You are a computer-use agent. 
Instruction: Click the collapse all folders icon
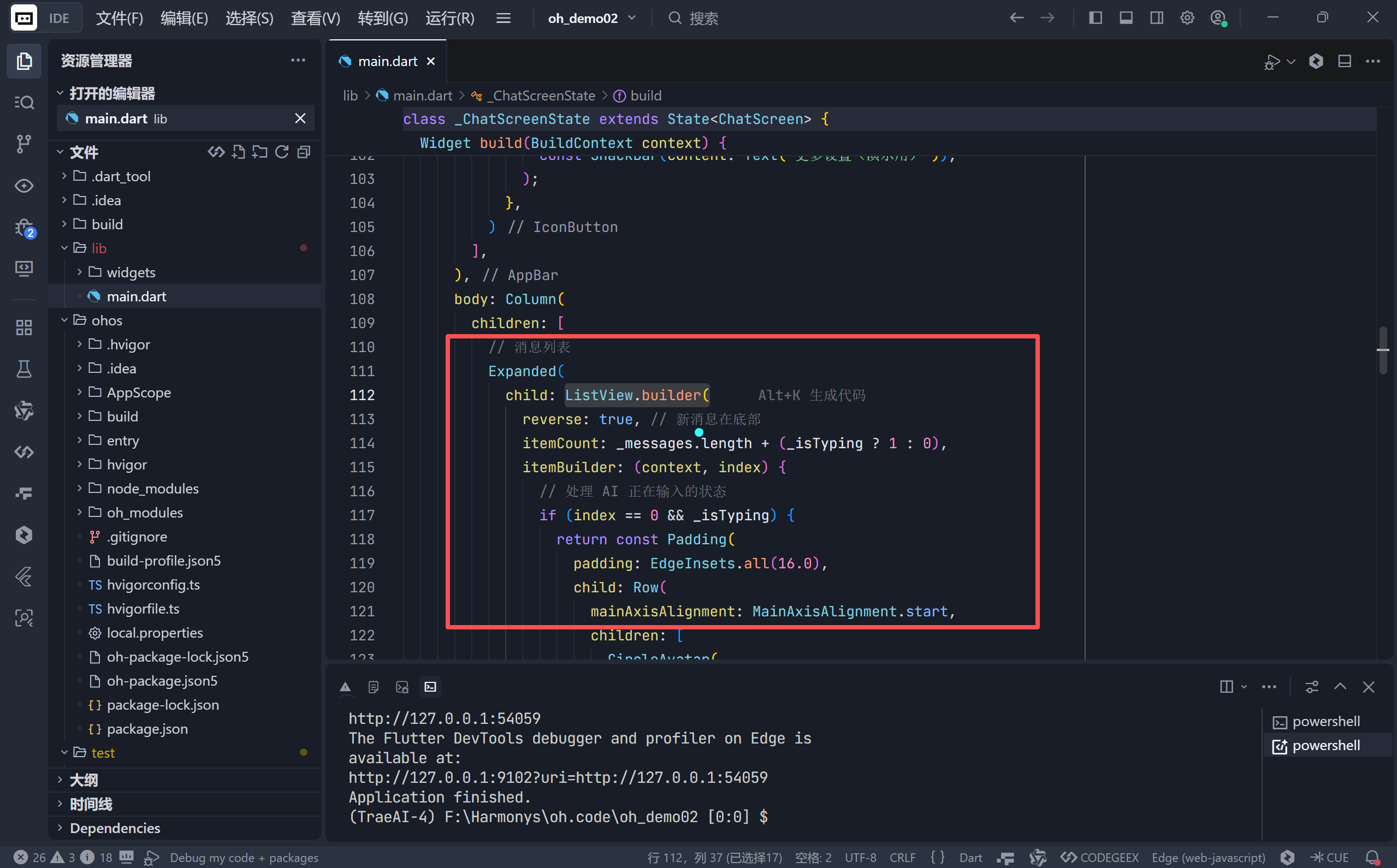pyautogui.click(x=304, y=152)
